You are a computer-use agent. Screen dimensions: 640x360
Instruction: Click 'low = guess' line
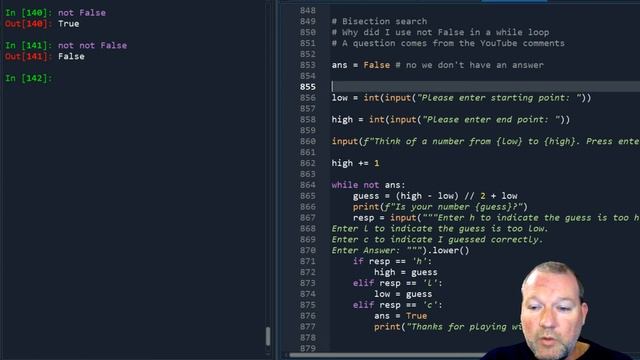click(x=403, y=294)
